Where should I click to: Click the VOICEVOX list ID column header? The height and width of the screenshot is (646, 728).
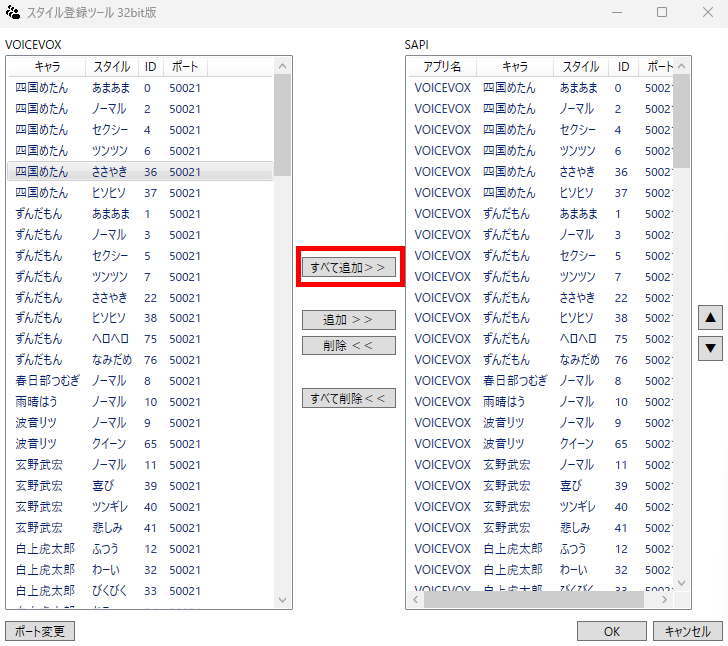(x=150, y=67)
